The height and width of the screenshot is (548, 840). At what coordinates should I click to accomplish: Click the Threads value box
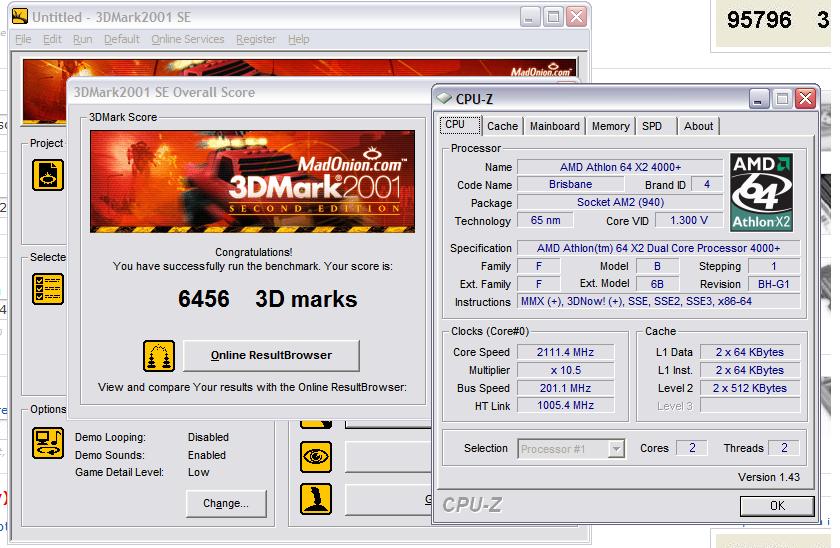(x=784, y=448)
